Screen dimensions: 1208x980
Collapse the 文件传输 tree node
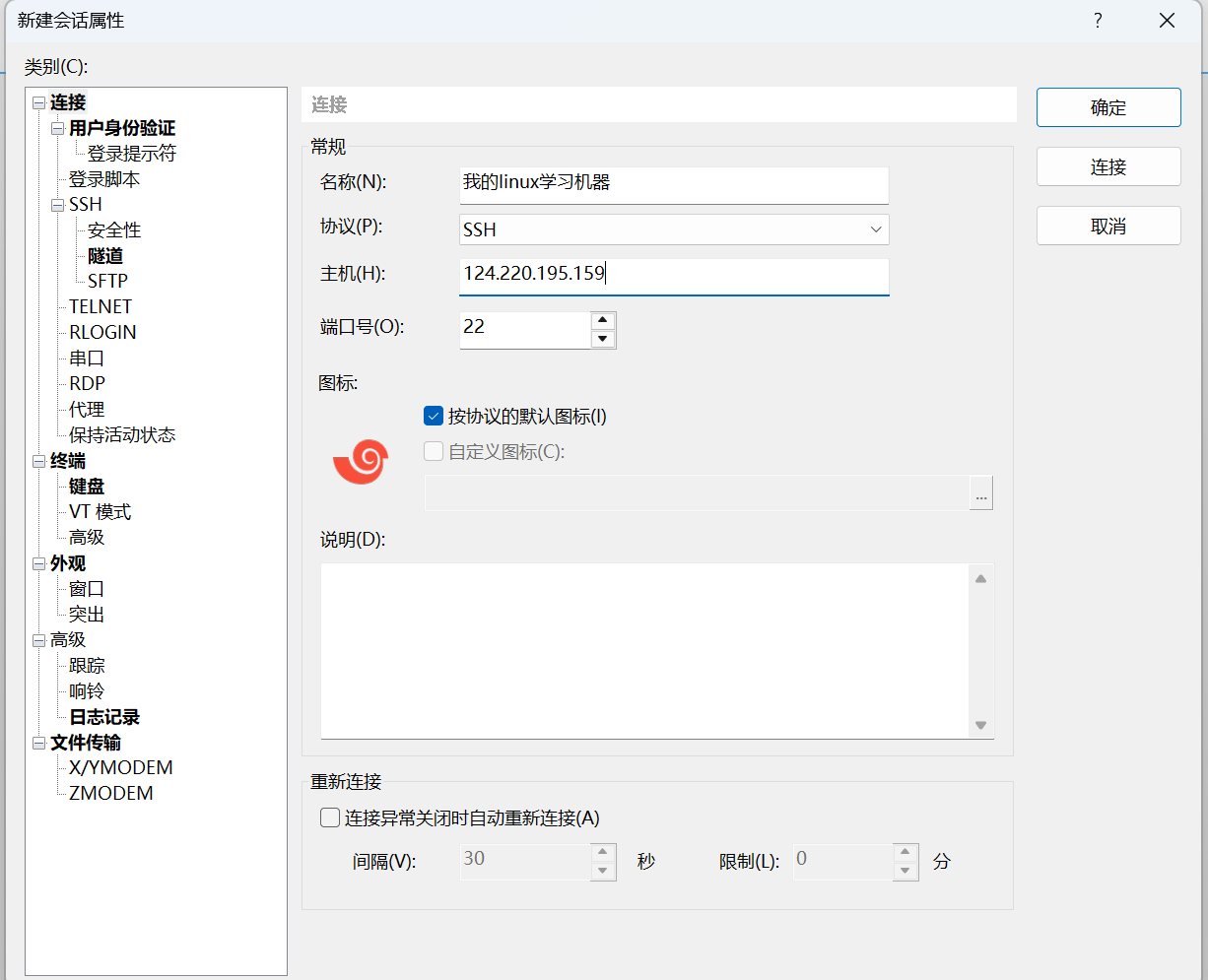(x=38, y=743)
